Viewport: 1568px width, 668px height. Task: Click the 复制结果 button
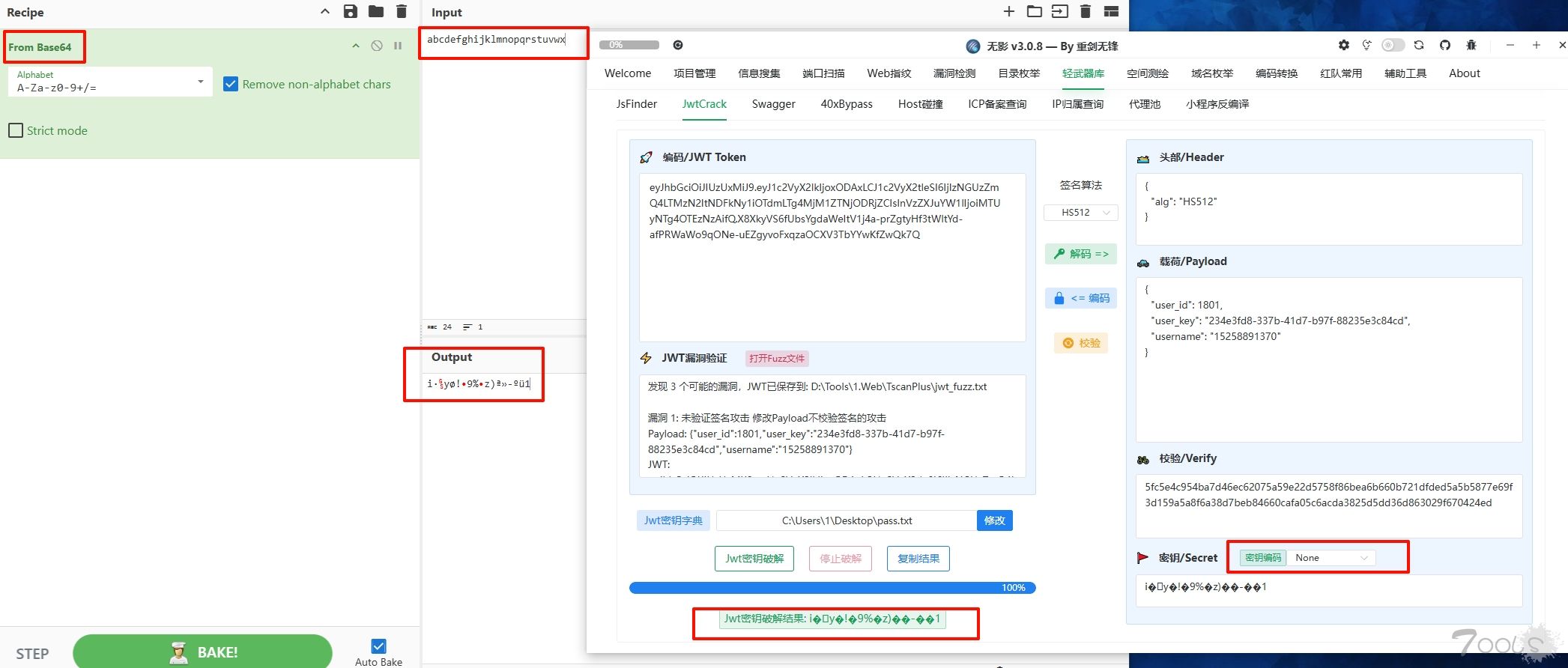point(918,559)
